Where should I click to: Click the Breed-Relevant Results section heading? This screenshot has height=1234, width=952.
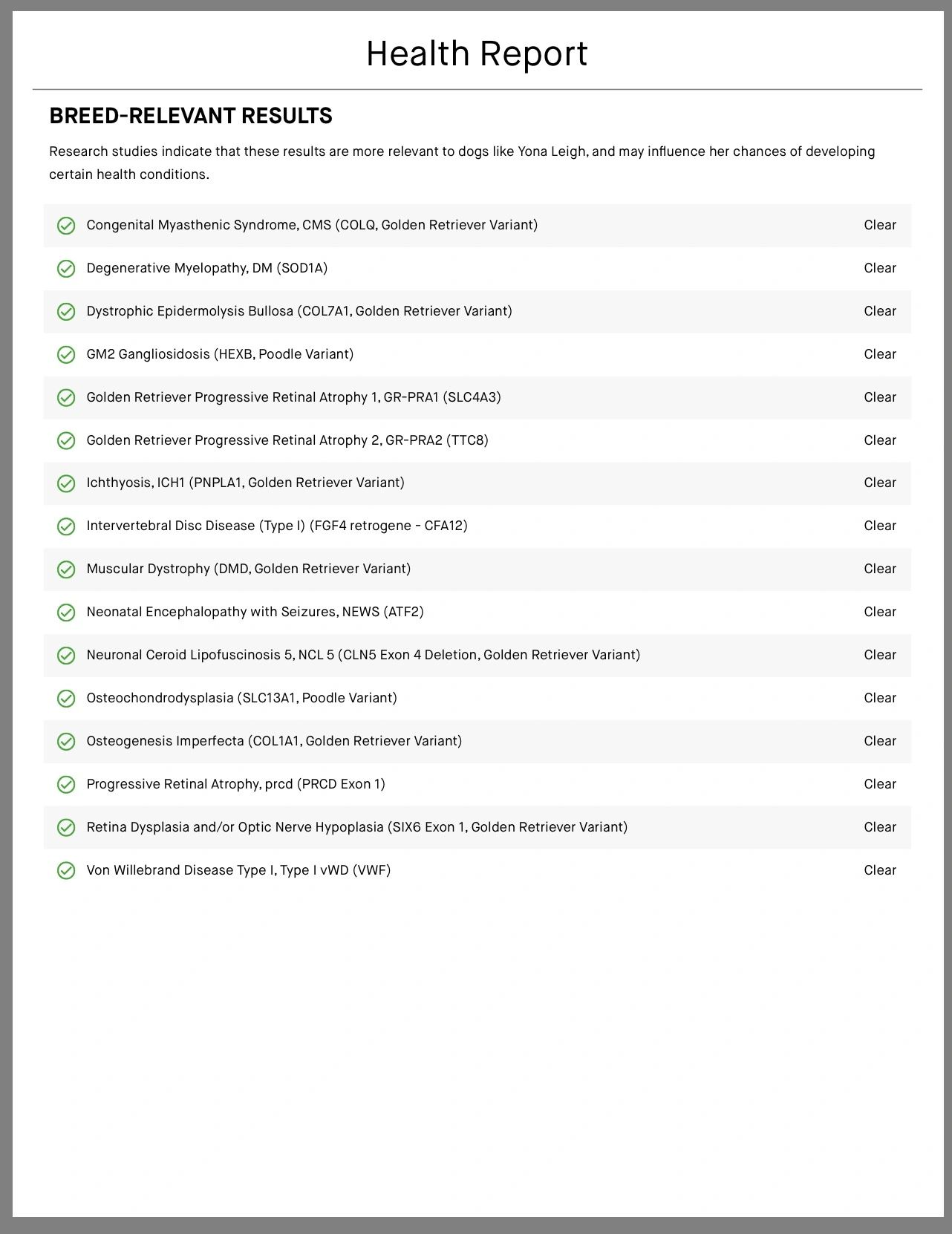click(x=191, y=116)
